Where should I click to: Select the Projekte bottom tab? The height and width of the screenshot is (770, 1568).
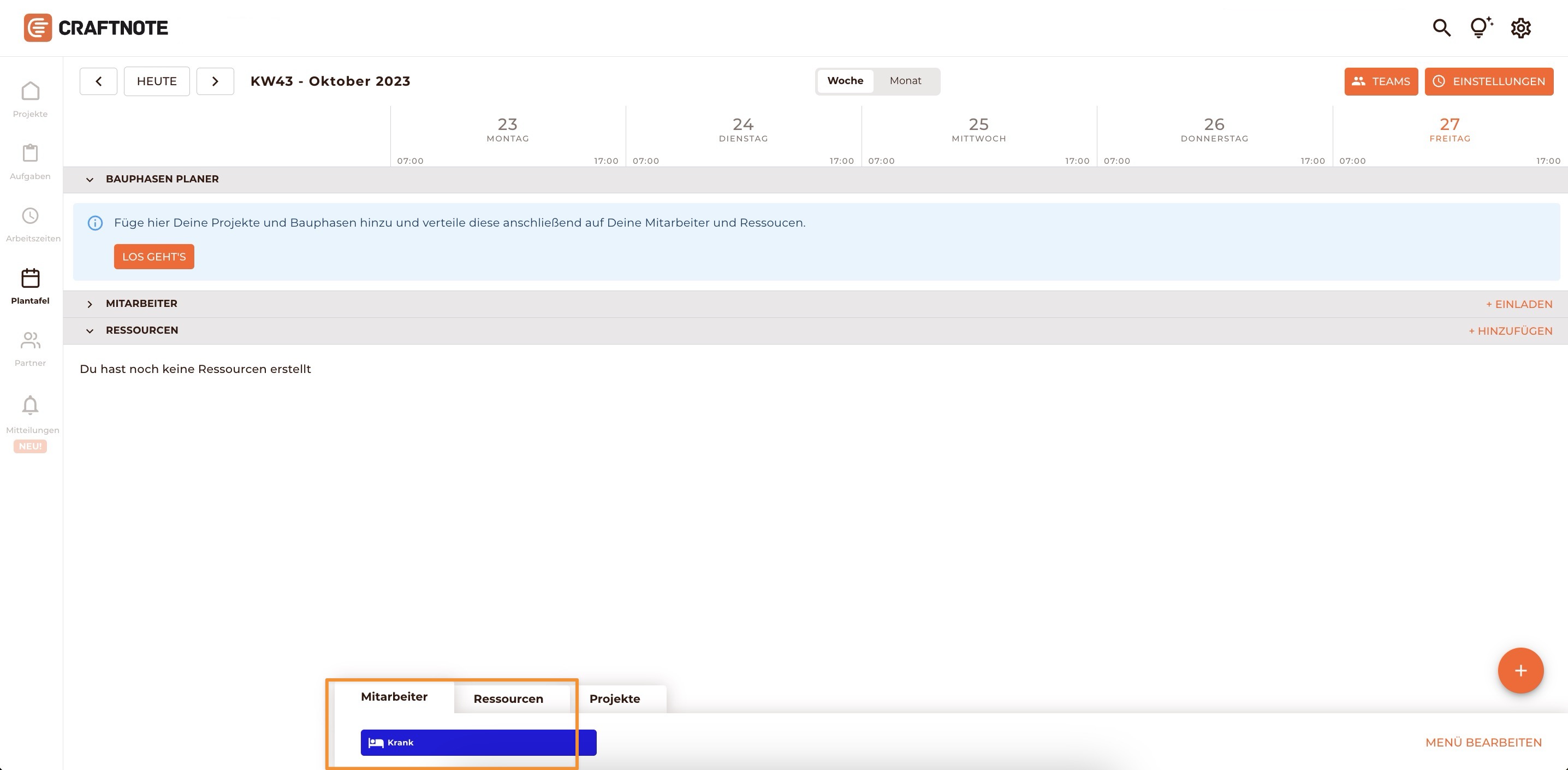point(615,700)
